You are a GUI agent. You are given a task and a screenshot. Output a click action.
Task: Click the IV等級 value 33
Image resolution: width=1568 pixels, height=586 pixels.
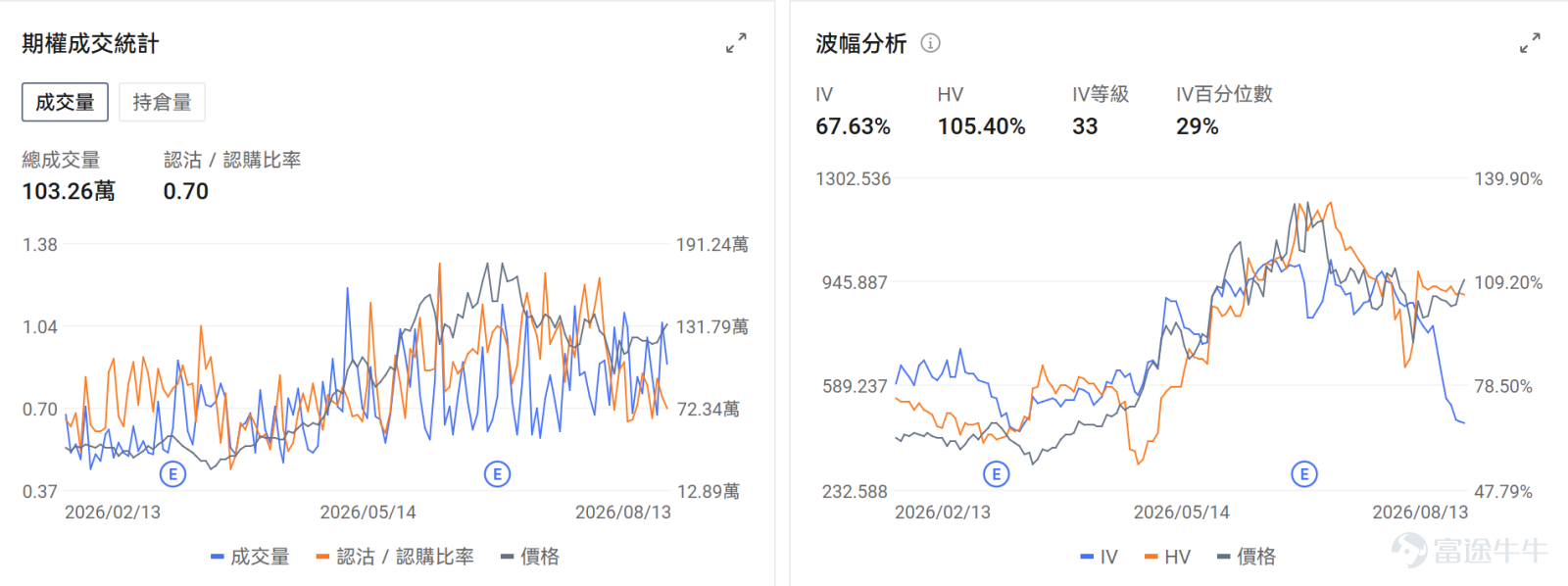pyautogui.click(x=1085, y=126)
